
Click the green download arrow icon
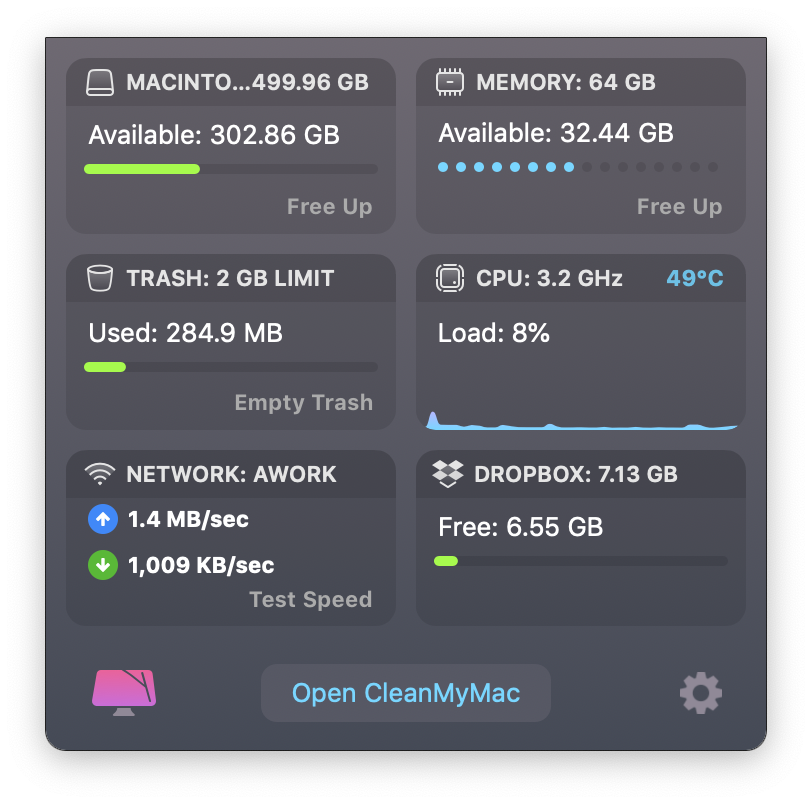click(x=103, y=565)
